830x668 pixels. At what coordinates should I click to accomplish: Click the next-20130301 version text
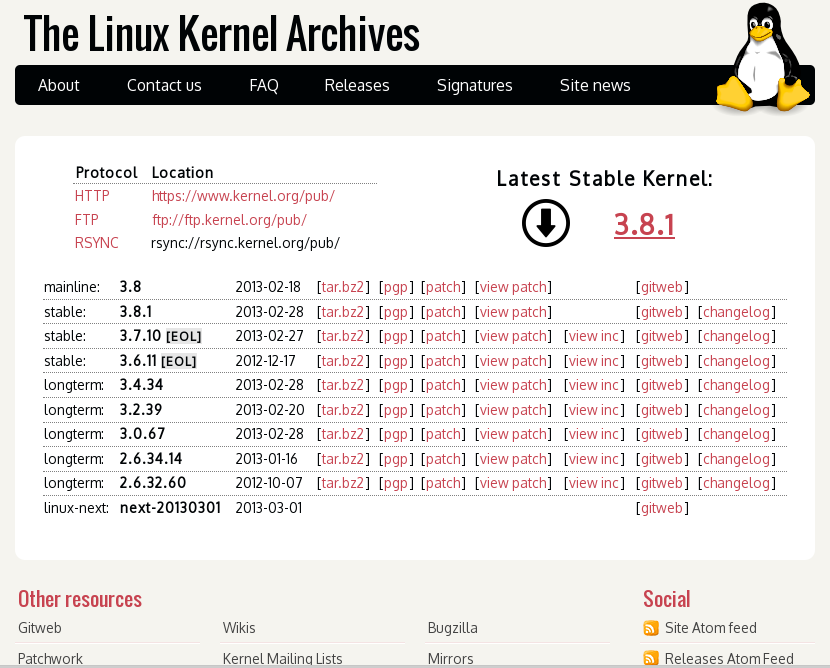pyautogui.click(x=170, y=508)
